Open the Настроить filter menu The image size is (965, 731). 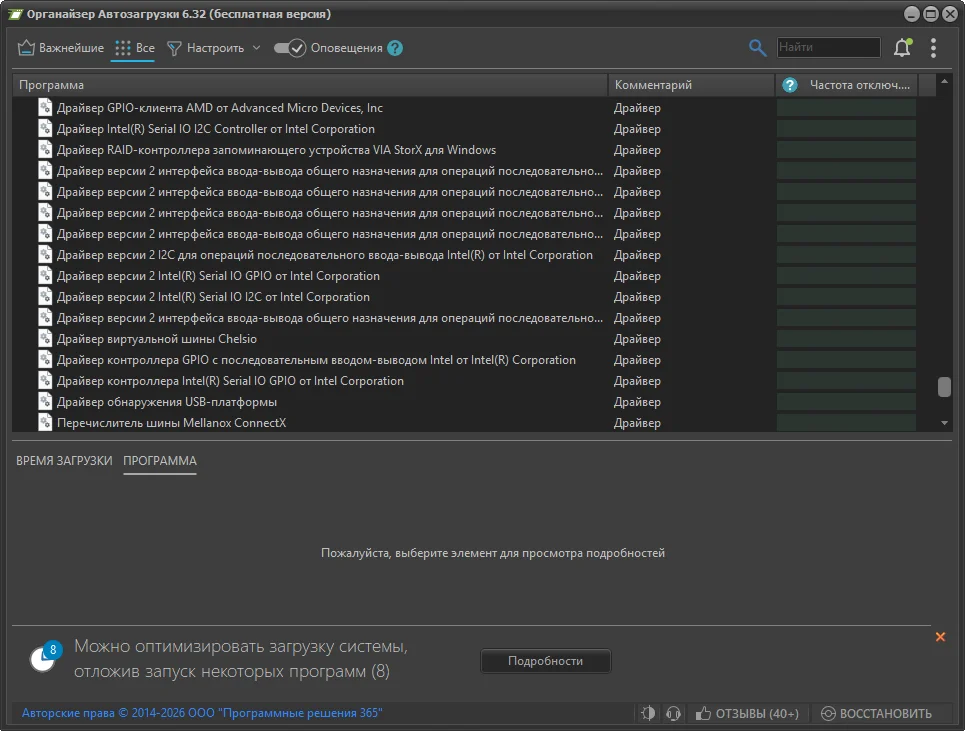pos(214,48)
